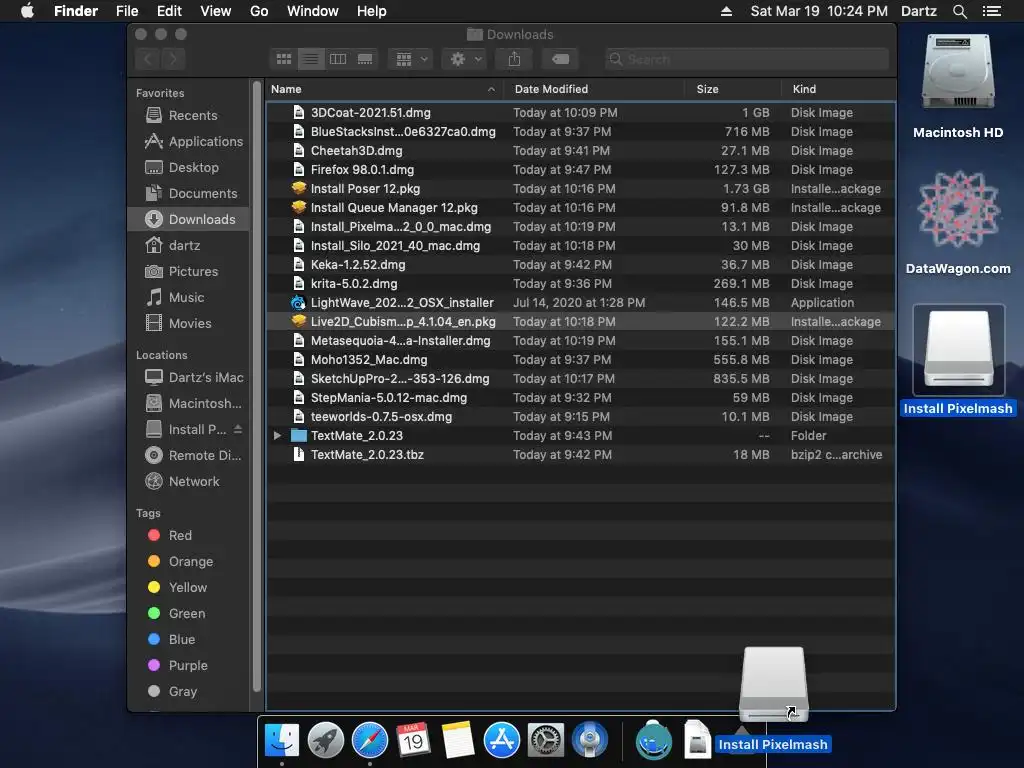Sort by the Size column header

coord(733,89)
